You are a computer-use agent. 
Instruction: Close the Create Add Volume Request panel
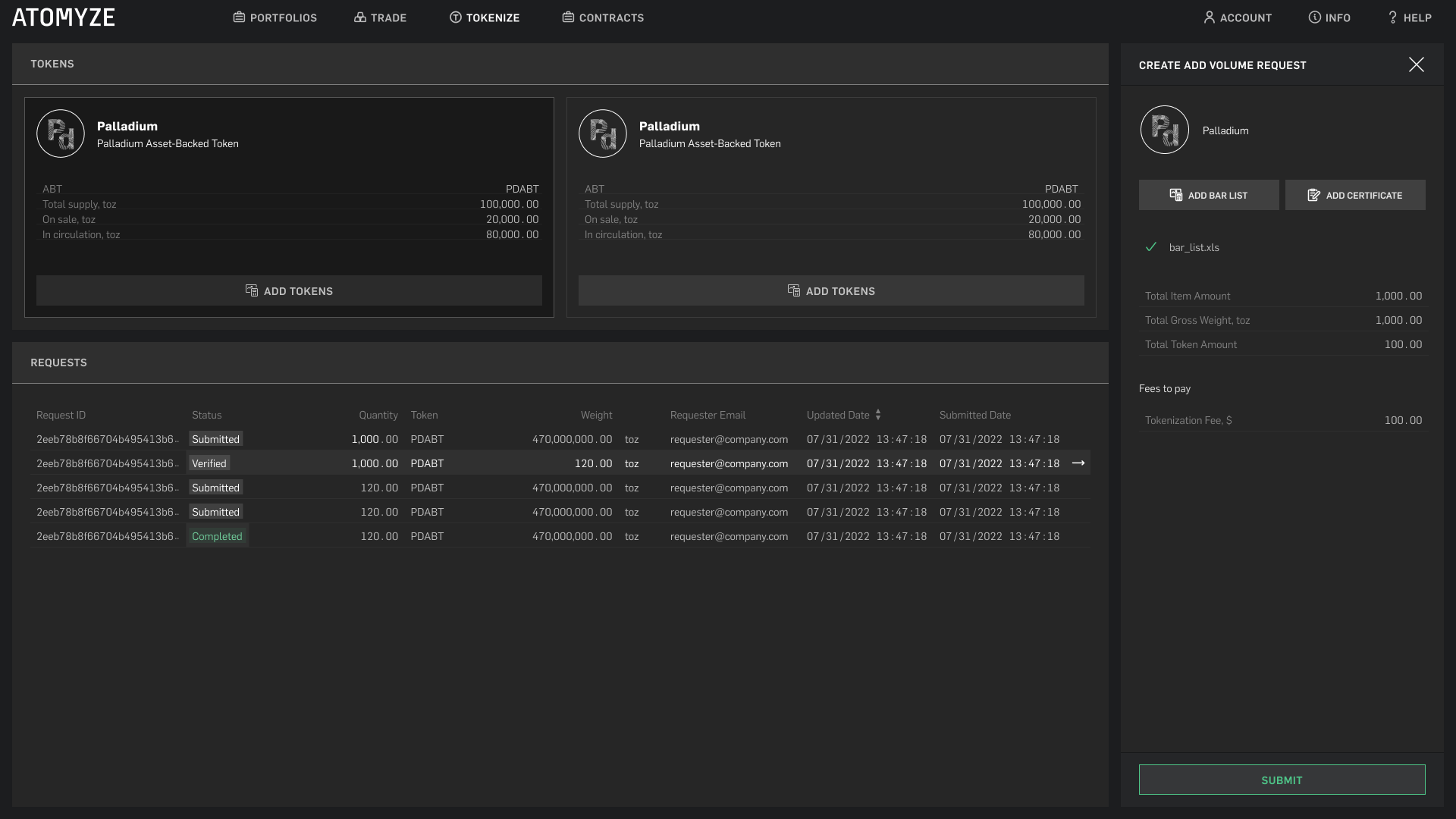click(x=1416, y=64)
